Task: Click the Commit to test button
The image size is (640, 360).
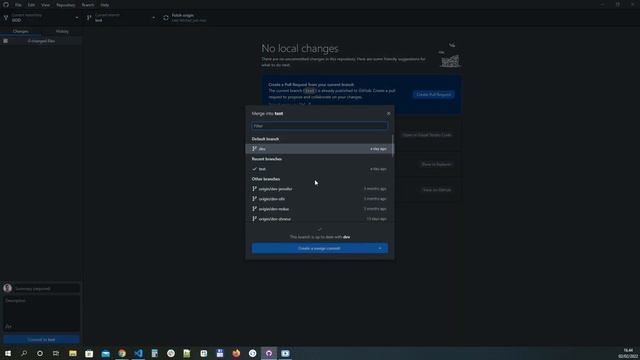Action: pos(41,340)
